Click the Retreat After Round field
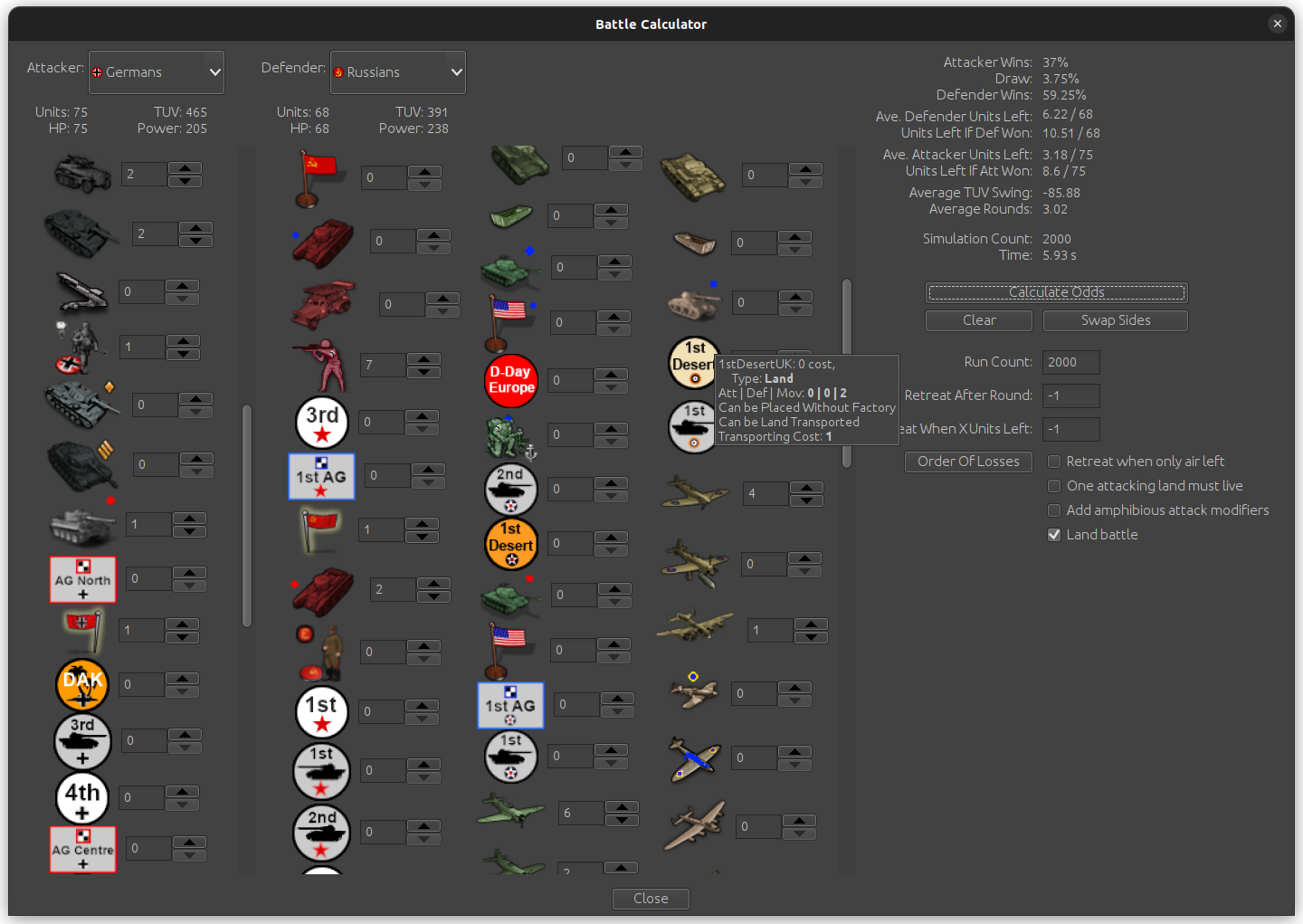Screen dimensions: 1303x924 point(1070,395)
